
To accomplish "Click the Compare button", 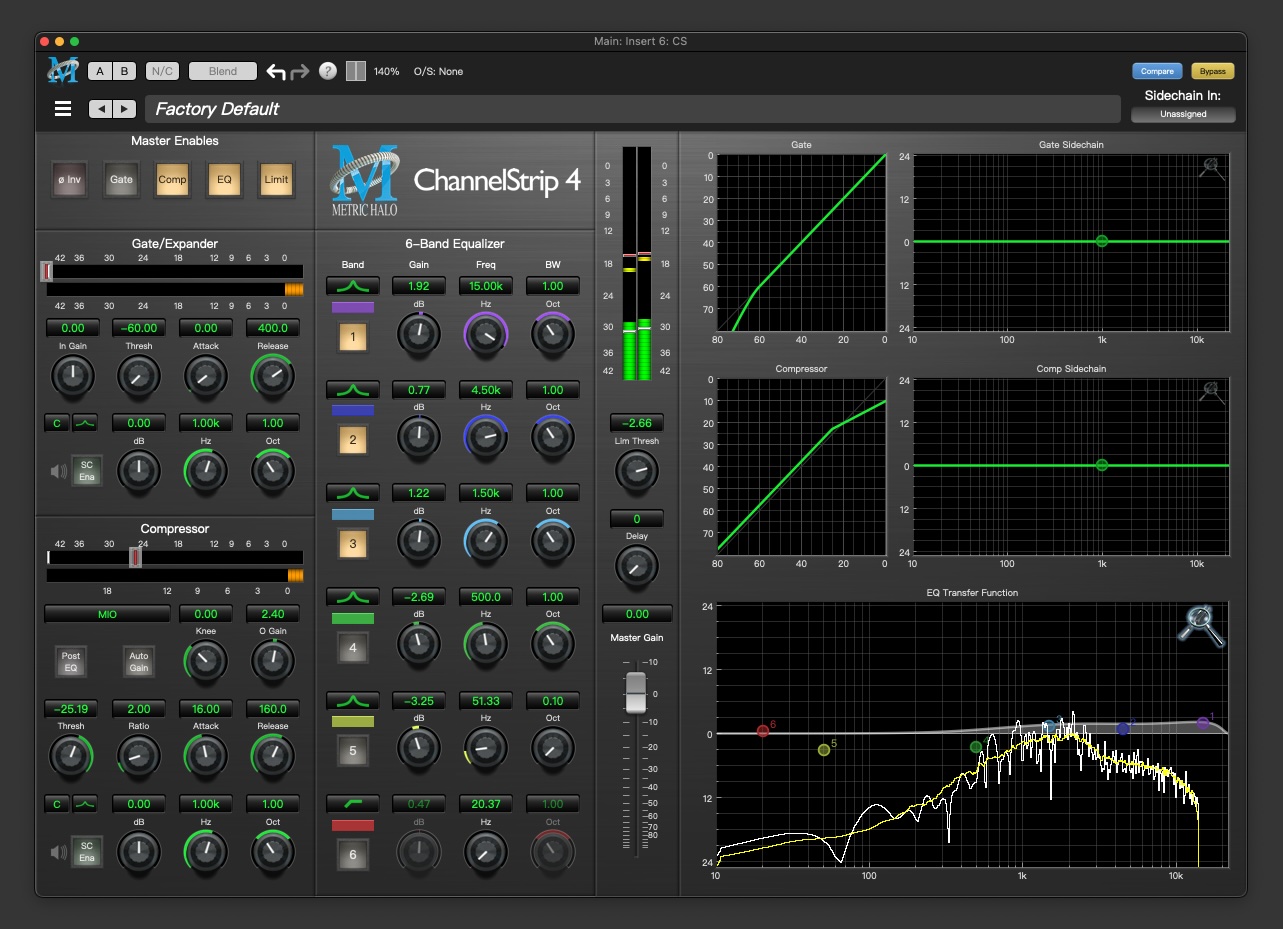I will coord(1157,71).
